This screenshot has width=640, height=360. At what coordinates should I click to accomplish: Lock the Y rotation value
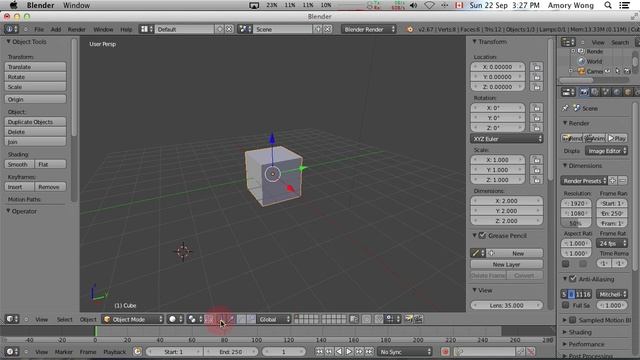[x=536, y=118]
